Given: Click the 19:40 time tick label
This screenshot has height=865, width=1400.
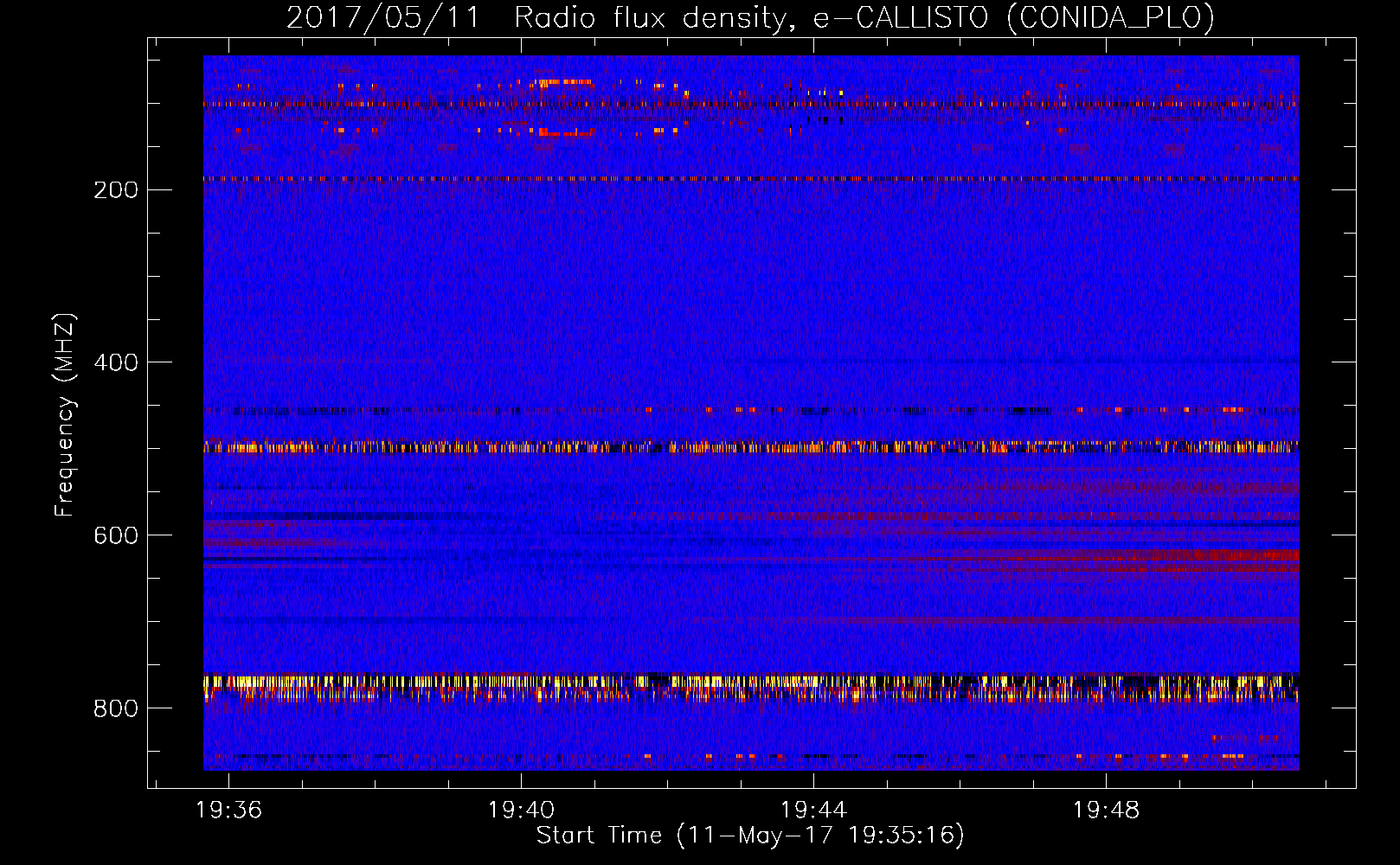Looking at the screenshot, I should [521, 811].
